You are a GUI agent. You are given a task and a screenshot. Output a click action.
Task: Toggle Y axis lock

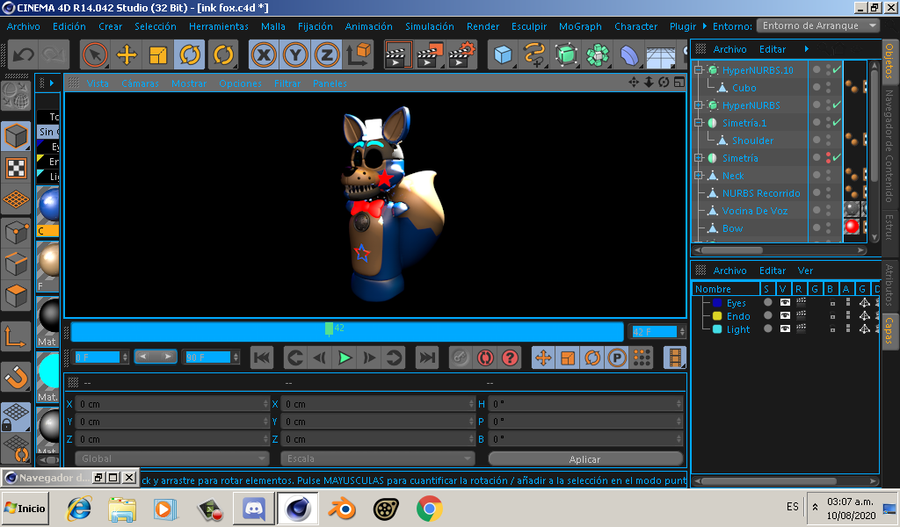pyautogui.click(x=295, y=55)
